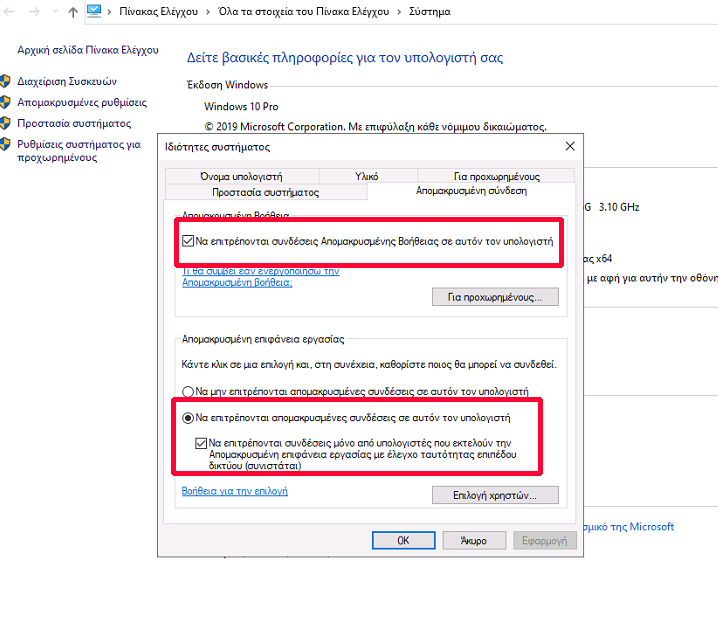
Task: Click the Forward navigation arrow
Action: coord(34,12)
